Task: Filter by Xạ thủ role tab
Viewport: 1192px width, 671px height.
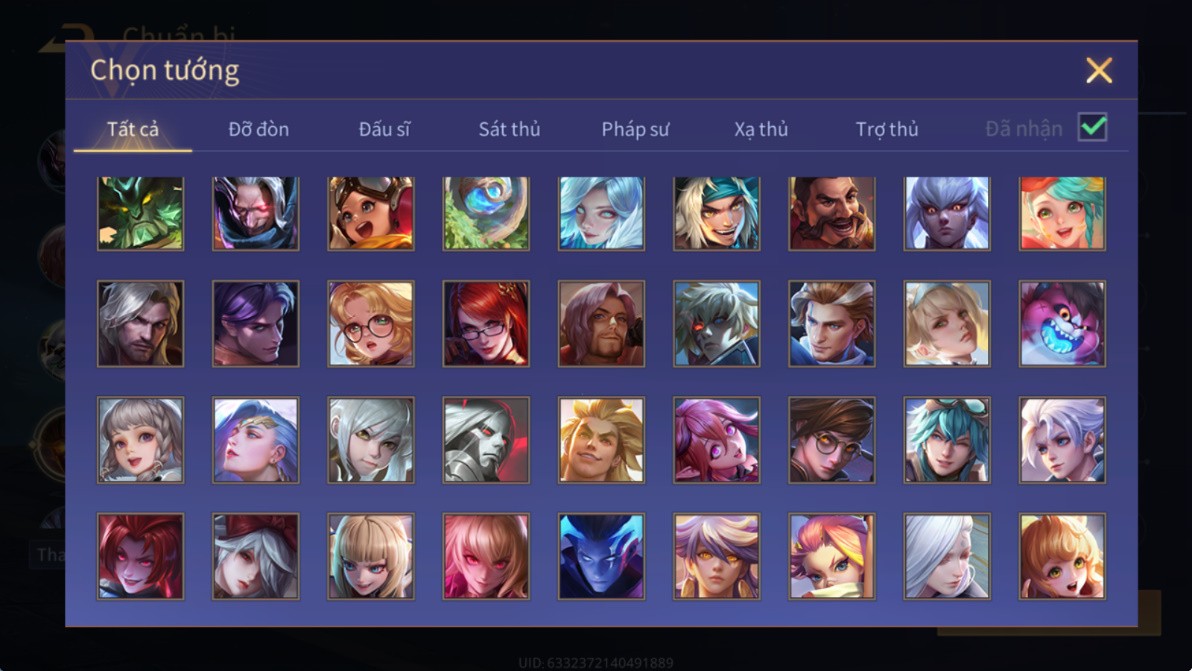Action: click(761, 129)
